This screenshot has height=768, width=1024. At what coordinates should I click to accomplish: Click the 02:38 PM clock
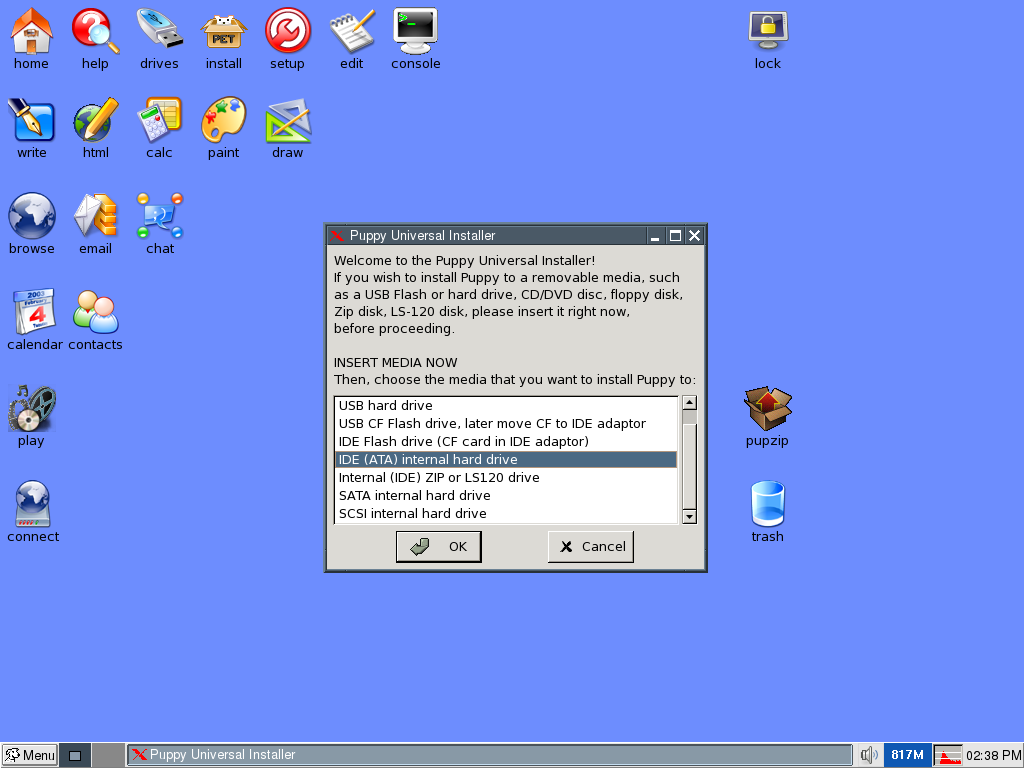pos(993,755)
